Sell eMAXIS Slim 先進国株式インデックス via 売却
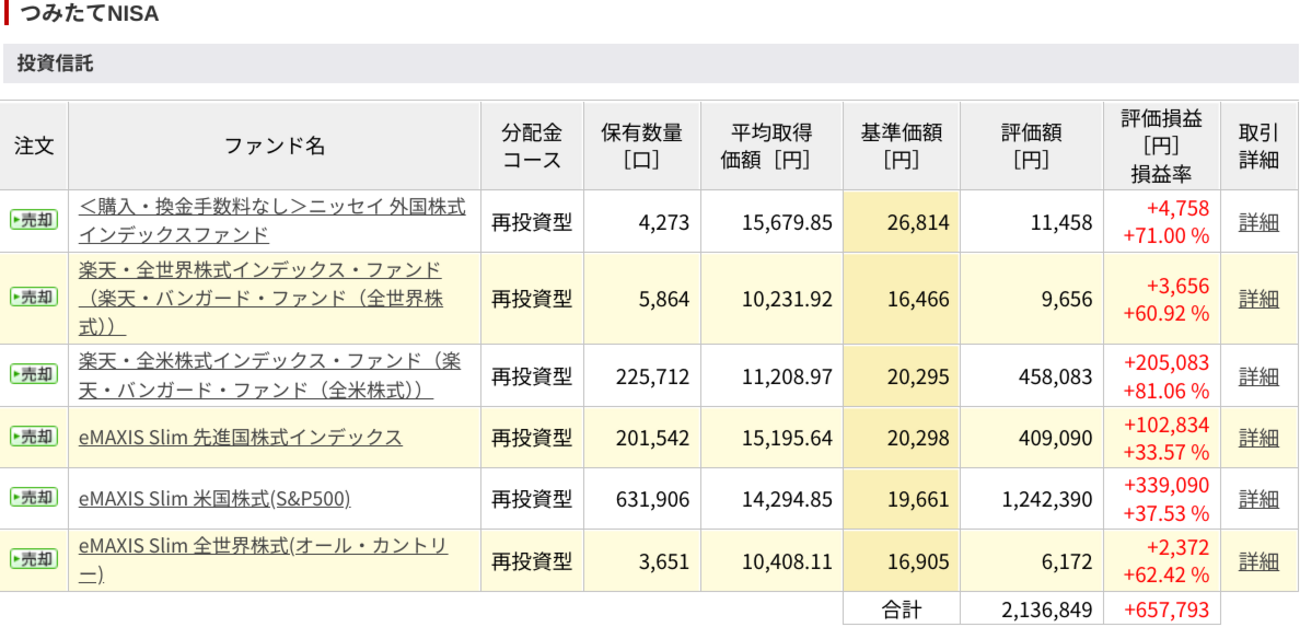The image size is (1300, 627). click(x=34, y=437)
